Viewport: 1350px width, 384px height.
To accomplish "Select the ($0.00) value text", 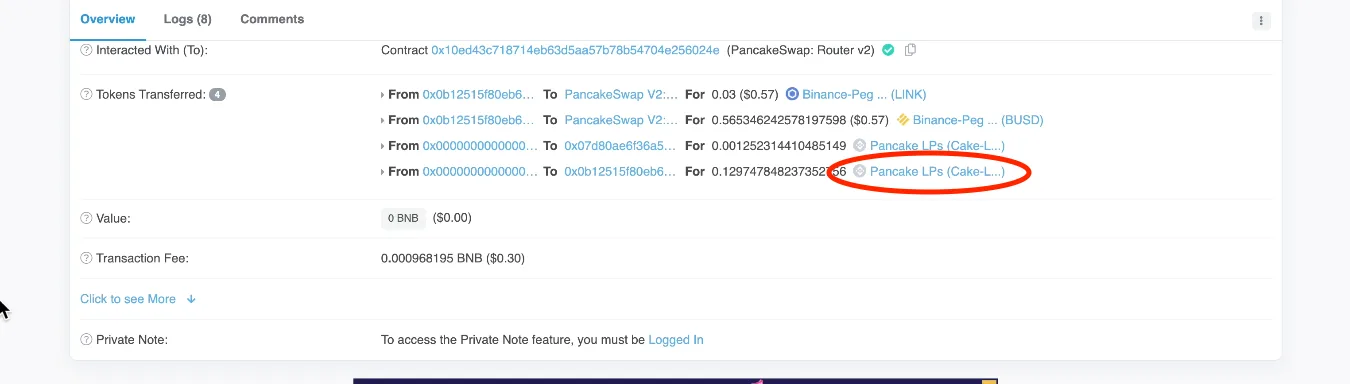I will [452, 217].
